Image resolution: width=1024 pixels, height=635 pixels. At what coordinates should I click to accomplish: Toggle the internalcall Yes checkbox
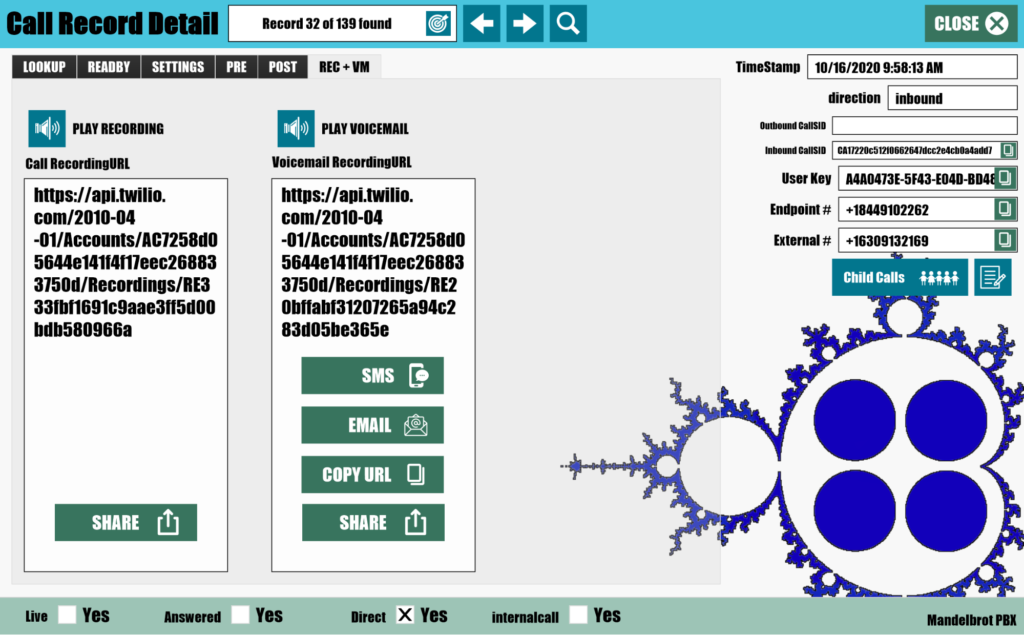click(x=578, y=615)
